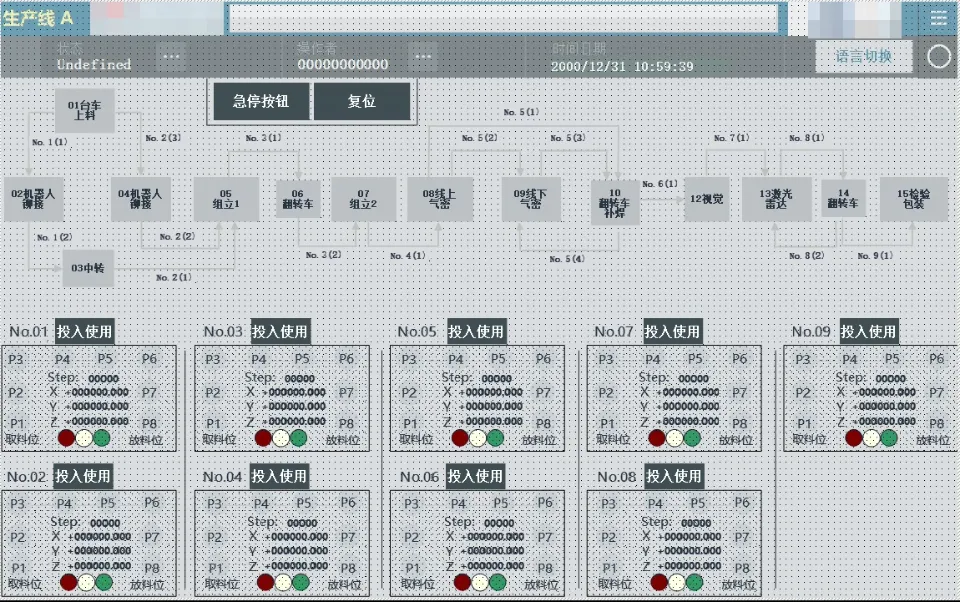This screenshot has height=602, width=960.
Task: Select the 08线上气密 station box
Action: [440, 199]
